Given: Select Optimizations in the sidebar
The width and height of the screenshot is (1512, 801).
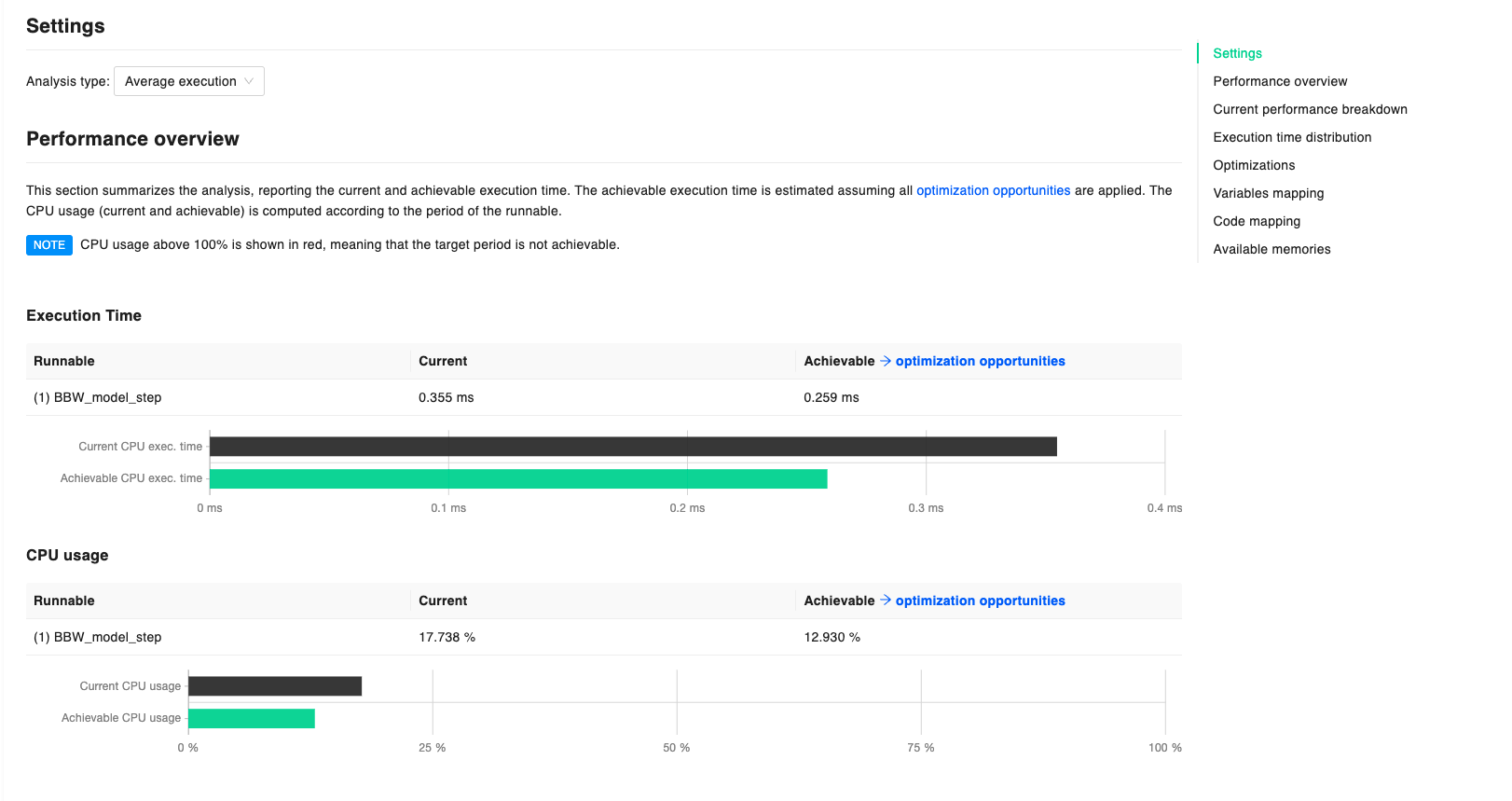Looking at the screenshot, I should [x=1253, y=165].
